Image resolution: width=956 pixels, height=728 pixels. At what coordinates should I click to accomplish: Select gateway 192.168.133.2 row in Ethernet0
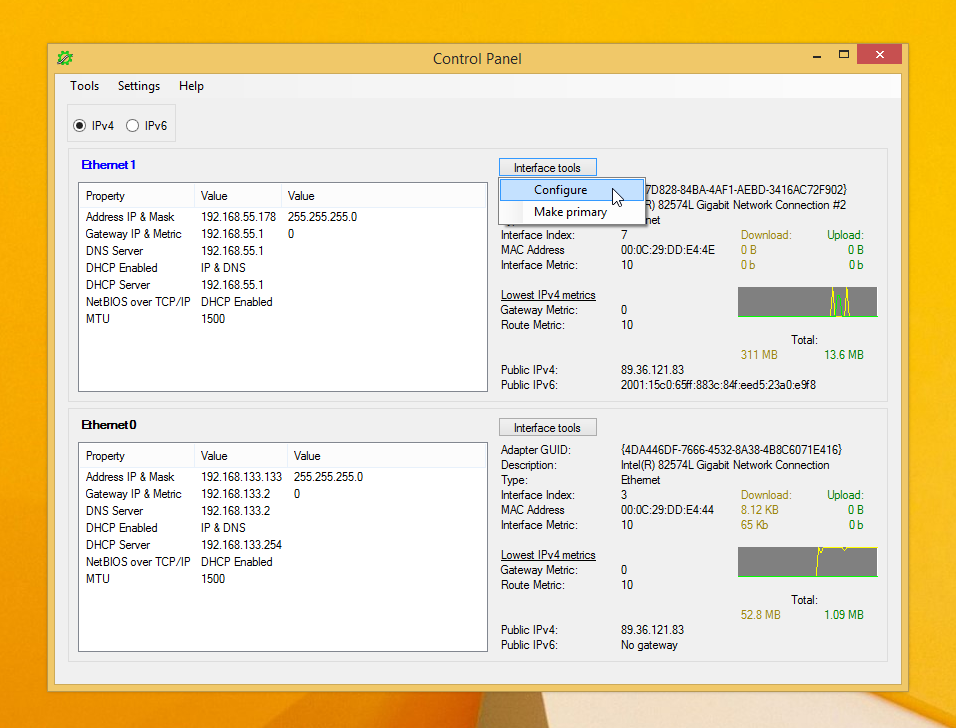point(283,494)
